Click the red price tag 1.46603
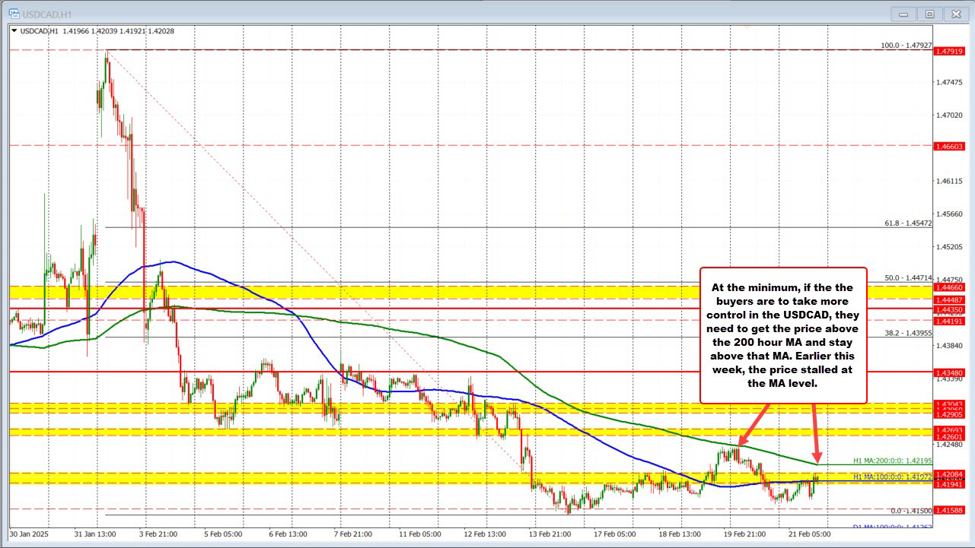This screenshot has height=548, width=975. [950, 146]
